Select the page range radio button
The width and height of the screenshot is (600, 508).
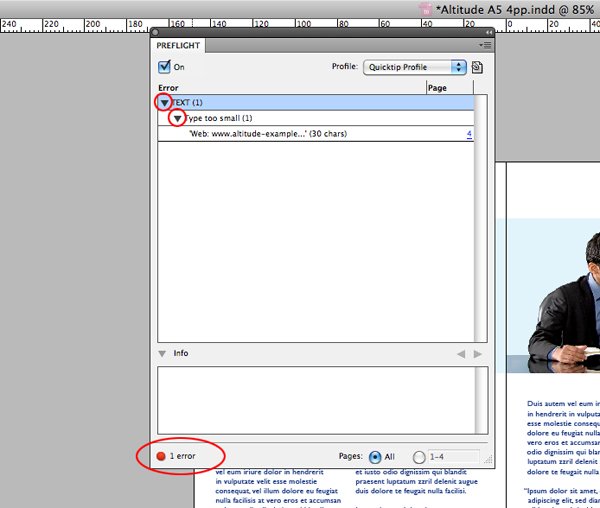pyautogui.click(x=419, y=457)
